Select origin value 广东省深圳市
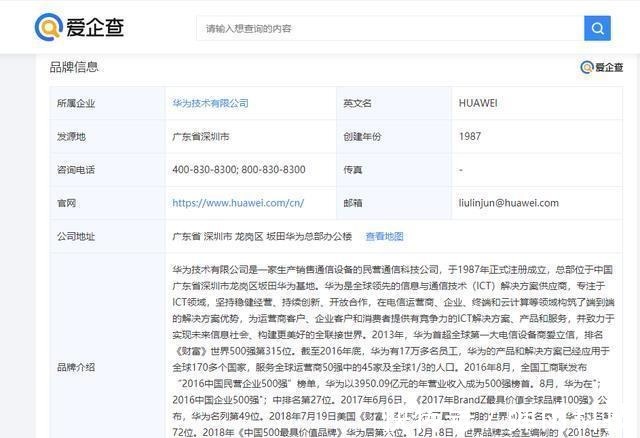Viewport: 640px width, 438px height. pyautogui.click(x=201, y=136)
